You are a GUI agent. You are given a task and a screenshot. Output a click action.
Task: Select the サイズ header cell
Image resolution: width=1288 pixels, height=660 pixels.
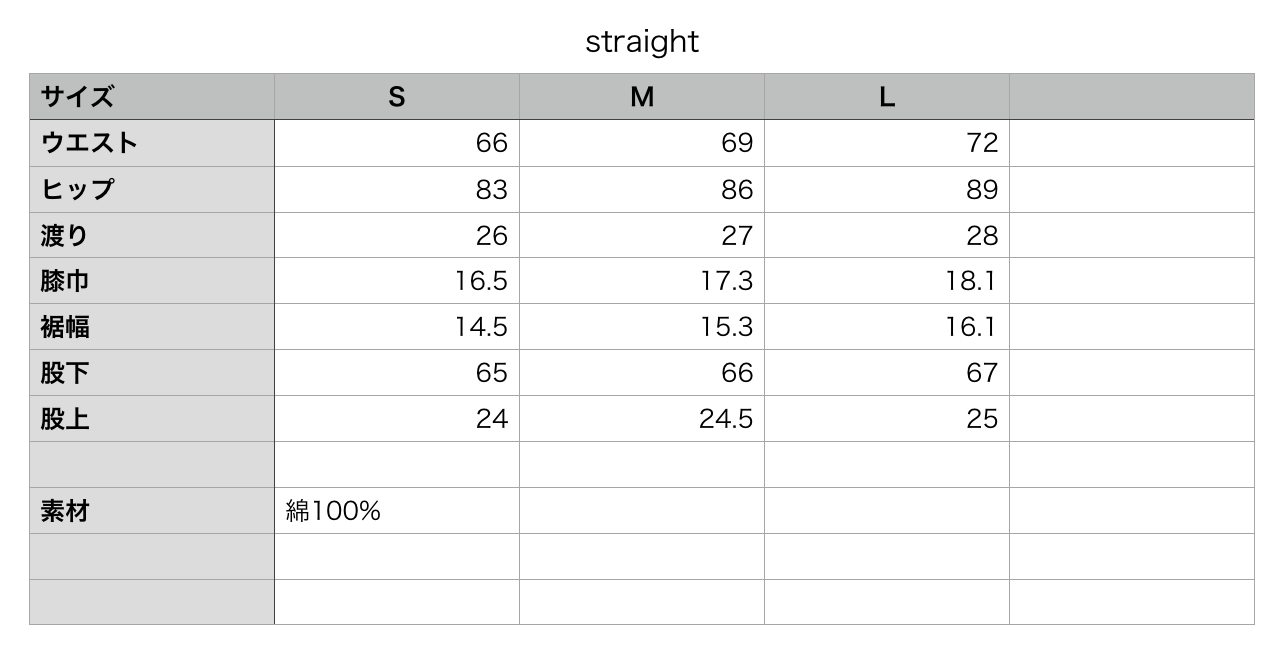click(x=152, y=97)
